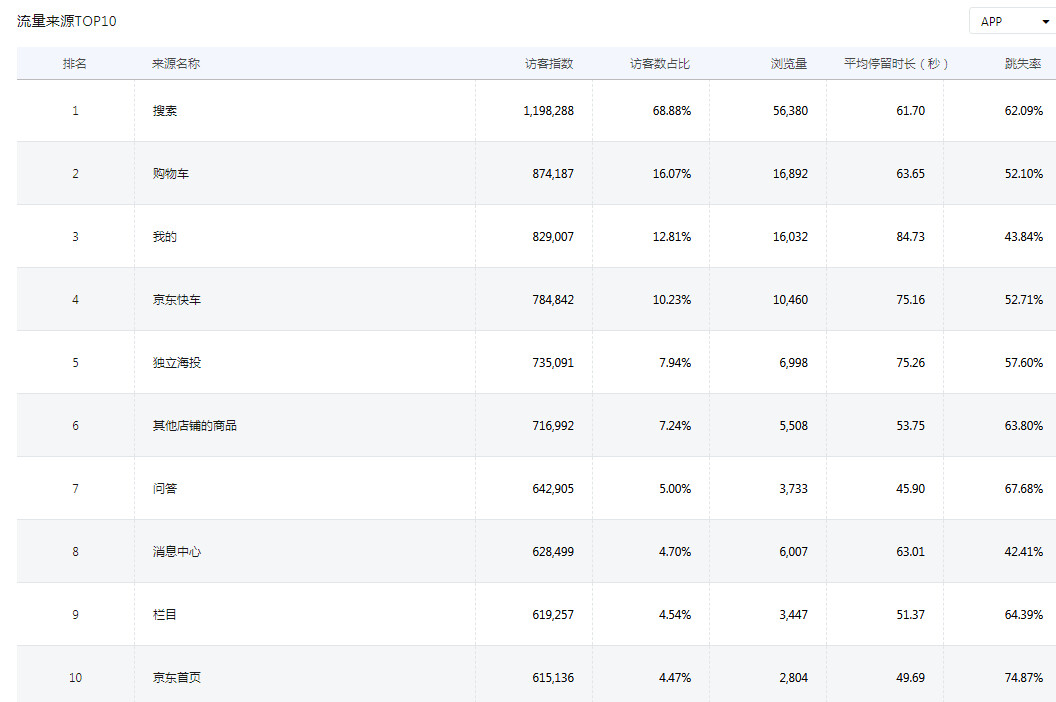The height and width of the screenshot is (702, 1056).
Task: Select the 其他店铺的商品 source name
Action: (x=195, y=426)
